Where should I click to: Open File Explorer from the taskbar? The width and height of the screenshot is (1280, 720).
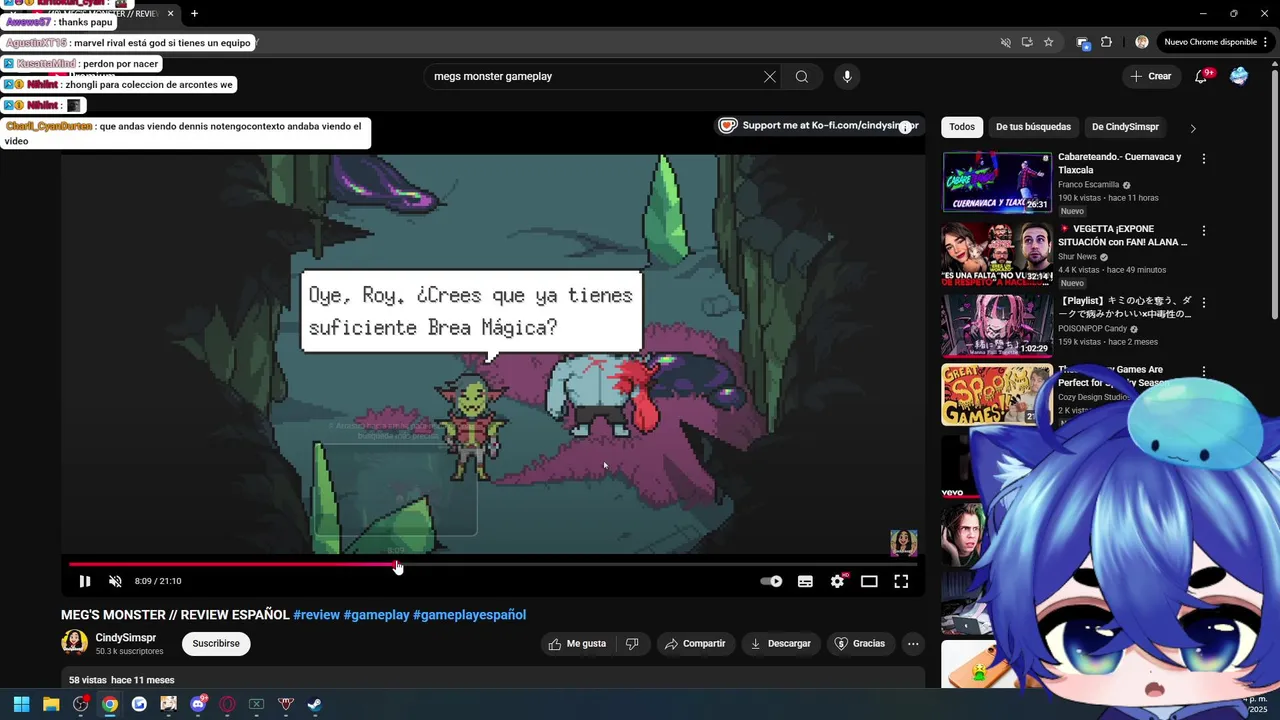51,704
